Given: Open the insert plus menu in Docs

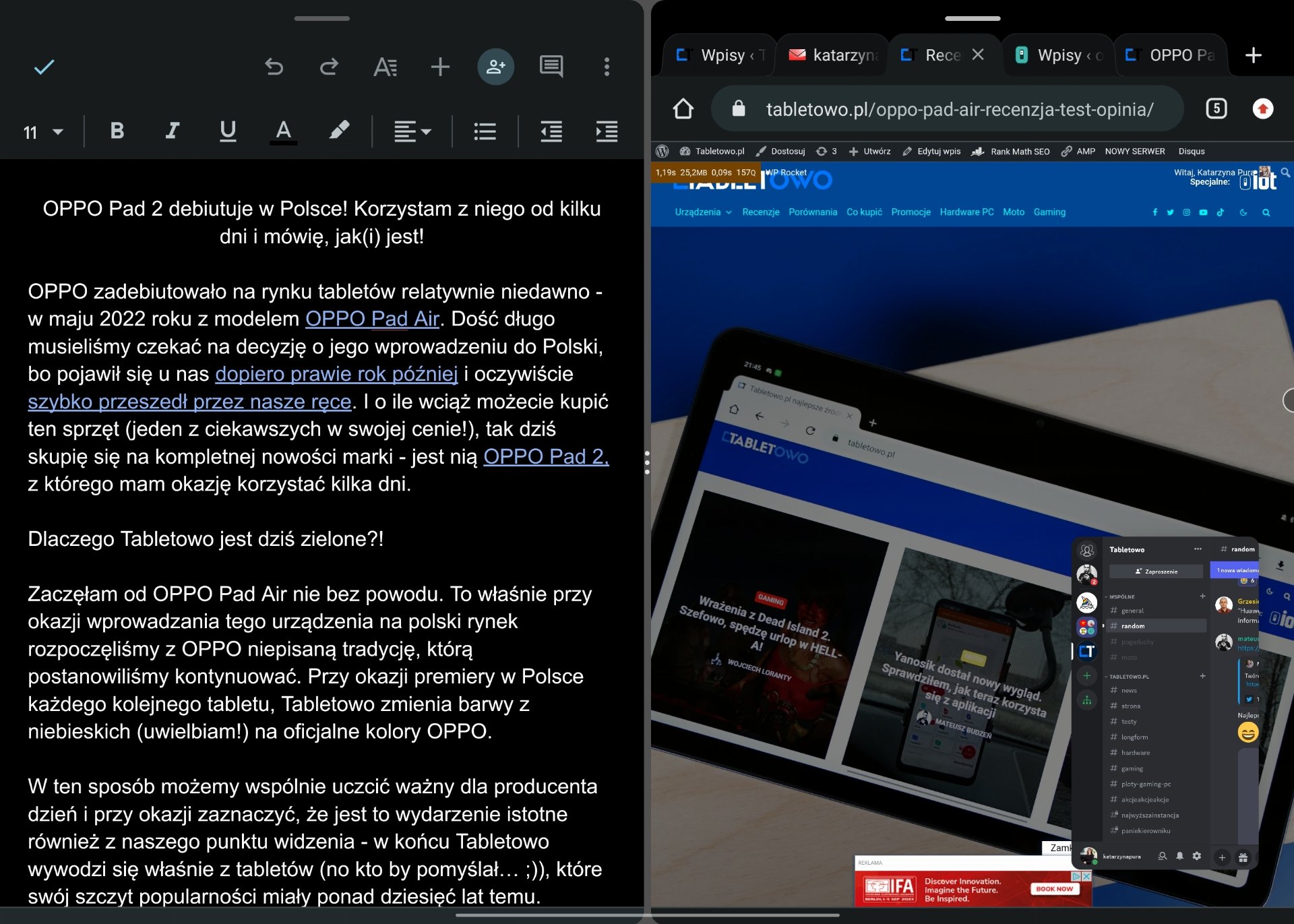Looking at the screenshot, I should [440, 67].
